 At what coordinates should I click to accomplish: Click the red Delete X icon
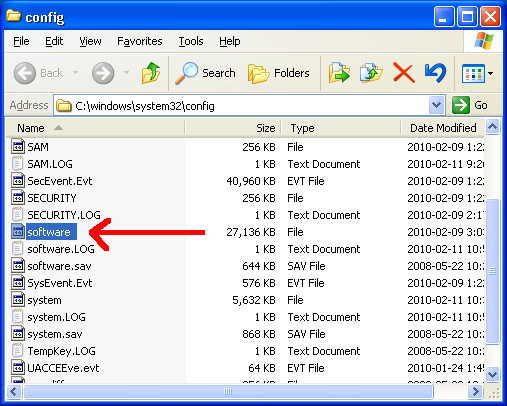point(404,73)
